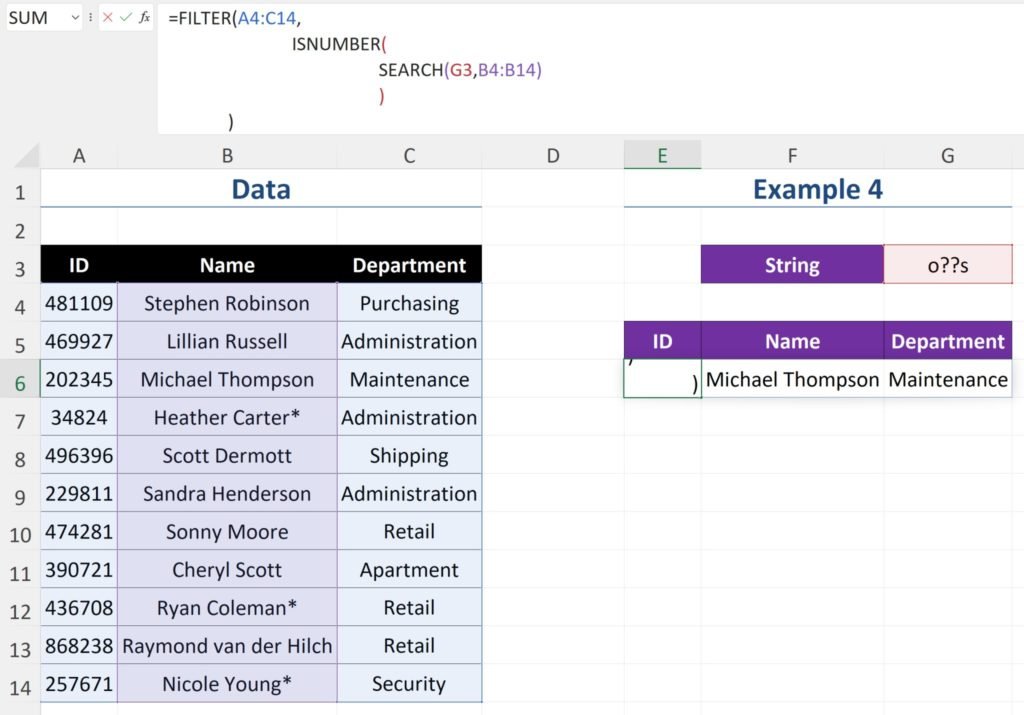The width and height of the screenshot is (1024, 715).
Task: Select the column B header
Action: pyautogui.click(x=227, y=155)
